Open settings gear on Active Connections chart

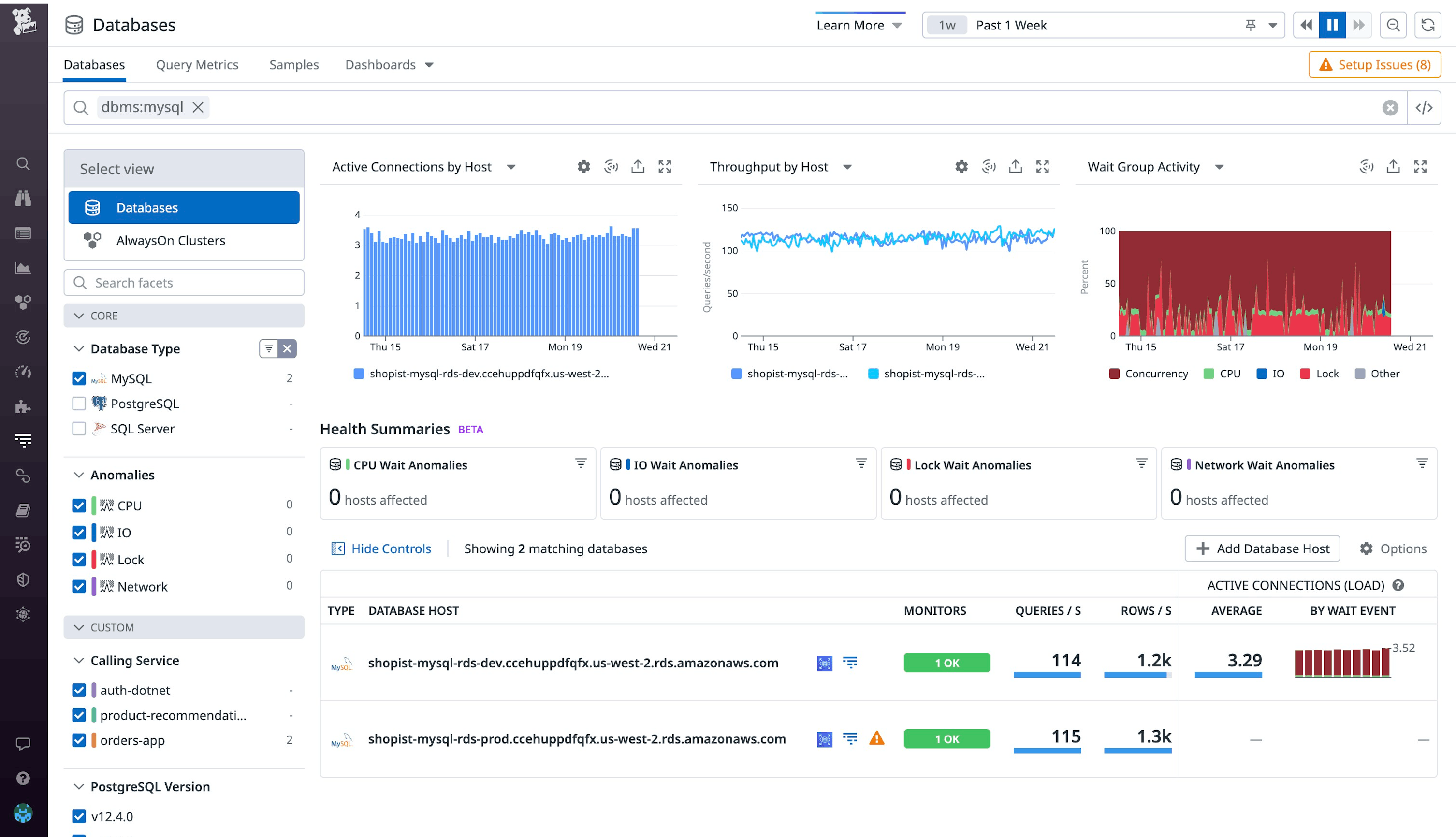click(583, 166)
